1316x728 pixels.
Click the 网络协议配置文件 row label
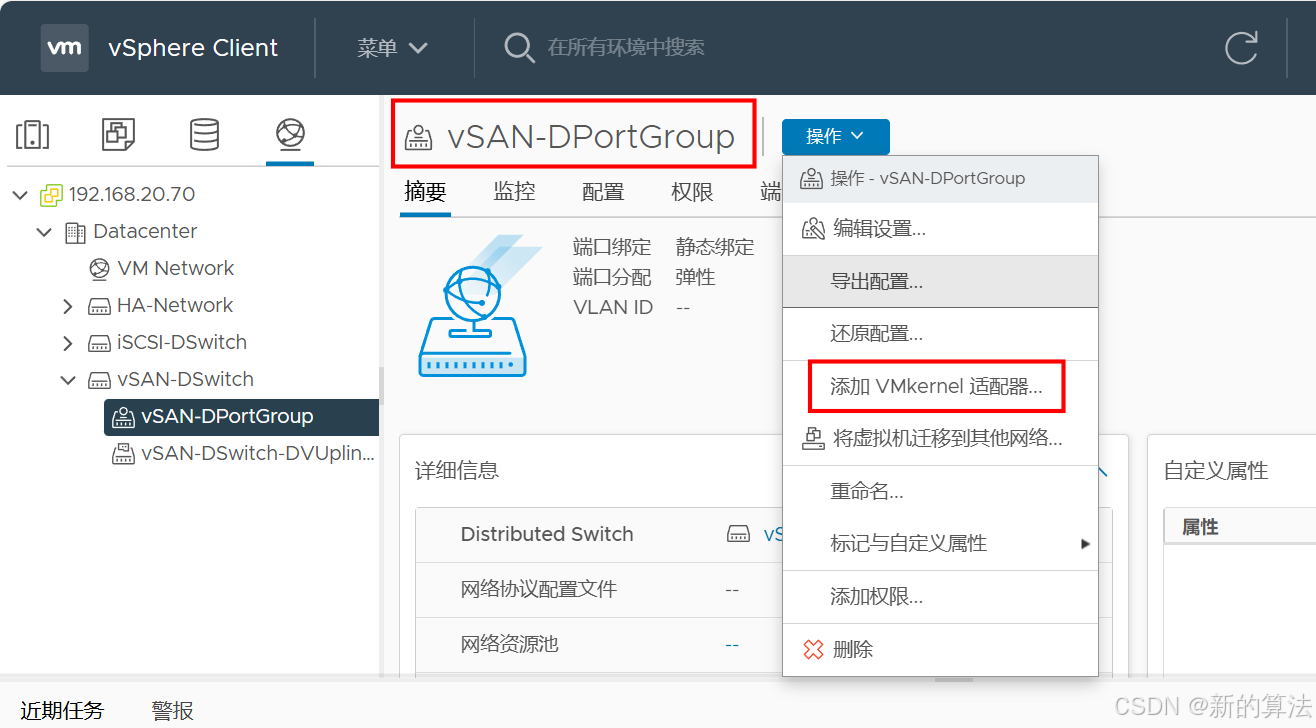(x=538, y=589)
